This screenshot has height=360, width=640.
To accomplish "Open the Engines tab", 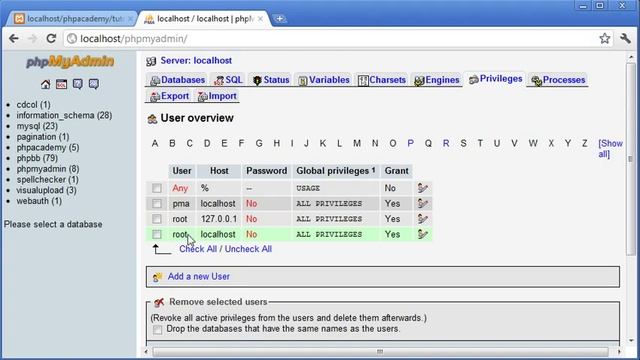I will tap(437, 80).
